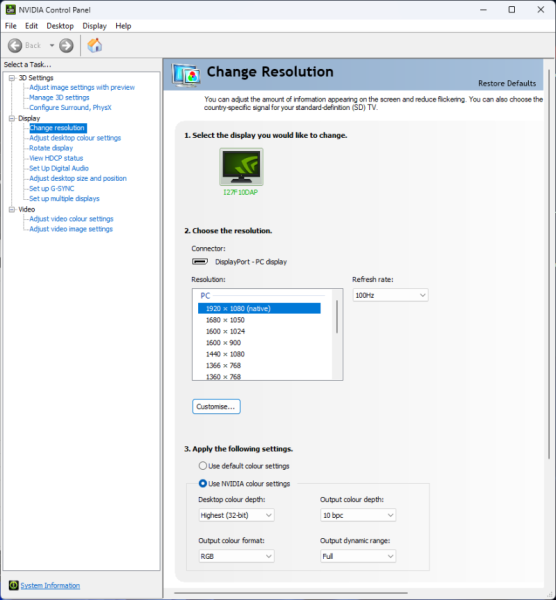Select Use default colour settings
The image size is (556, 600).
pyautogui.click(x=202, y=466)
